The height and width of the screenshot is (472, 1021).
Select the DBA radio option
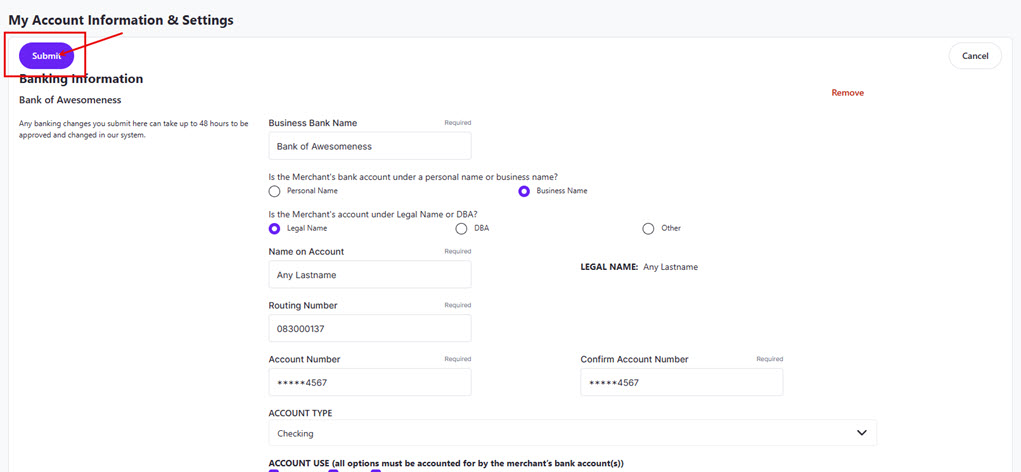tap(461, 228)
